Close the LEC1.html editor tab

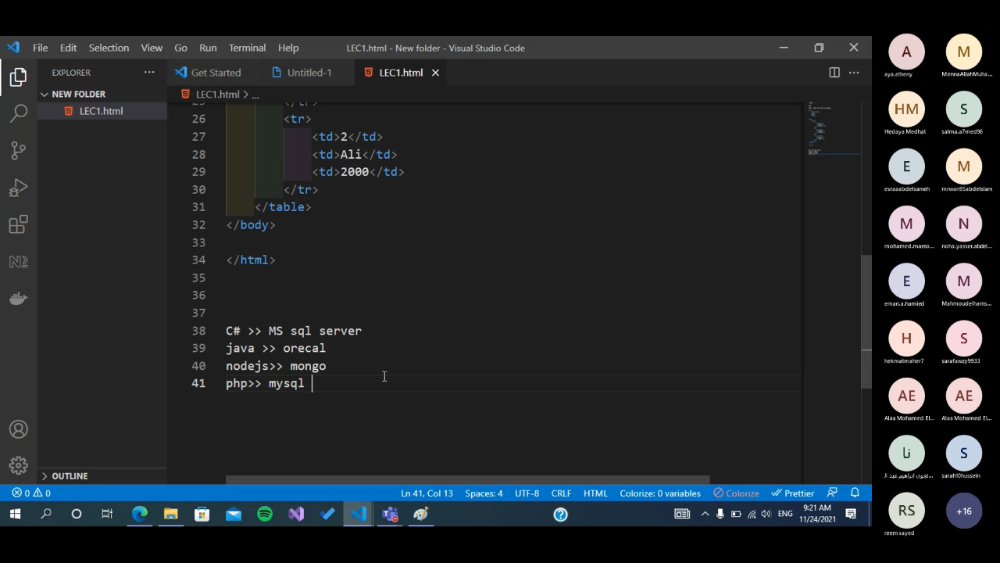click(x=436, y=73)
